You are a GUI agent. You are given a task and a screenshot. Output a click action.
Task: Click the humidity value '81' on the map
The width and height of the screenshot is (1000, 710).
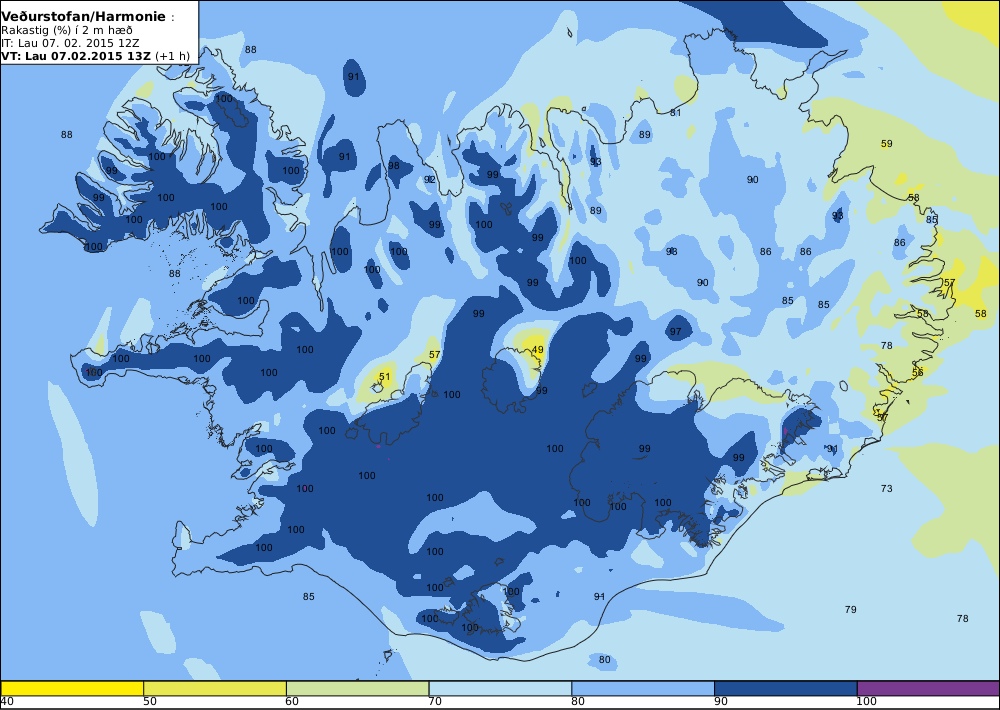click(675, 113)
